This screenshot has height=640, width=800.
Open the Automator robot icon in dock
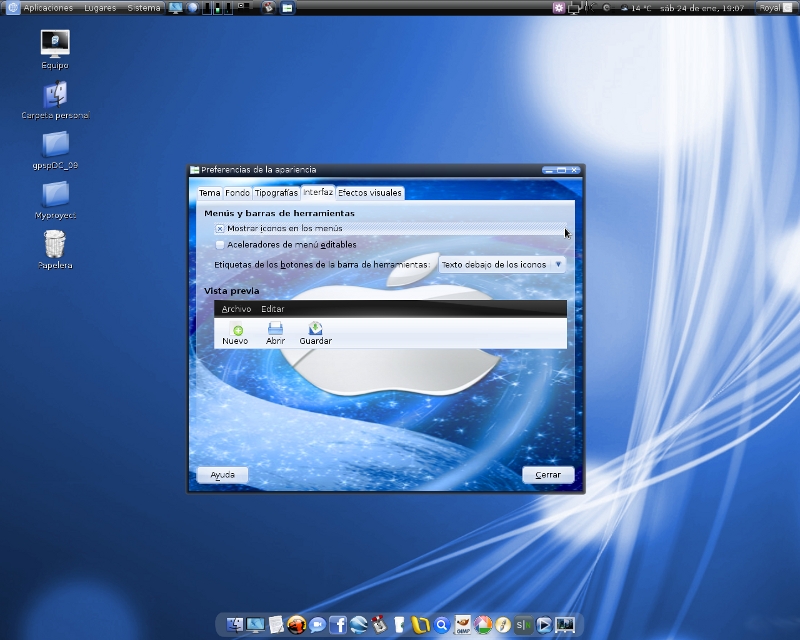click(379, 625)
